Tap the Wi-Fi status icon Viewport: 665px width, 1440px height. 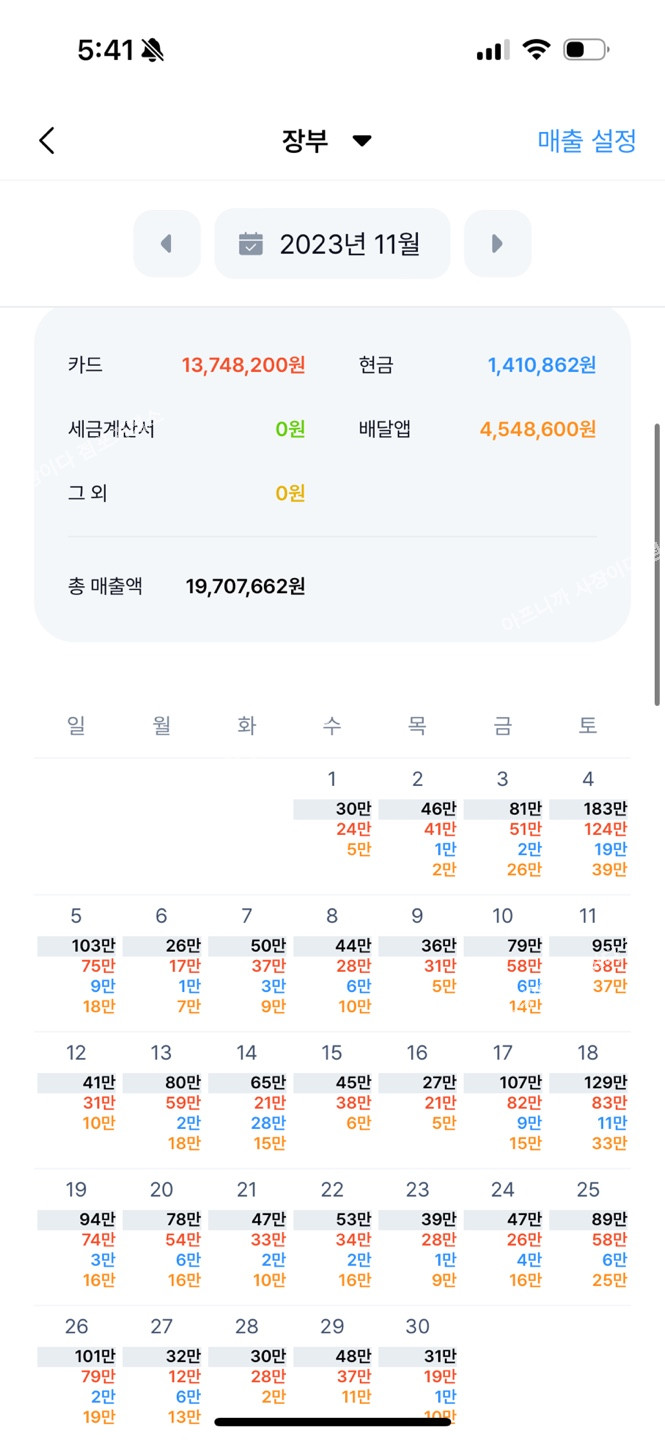point(537,50)
